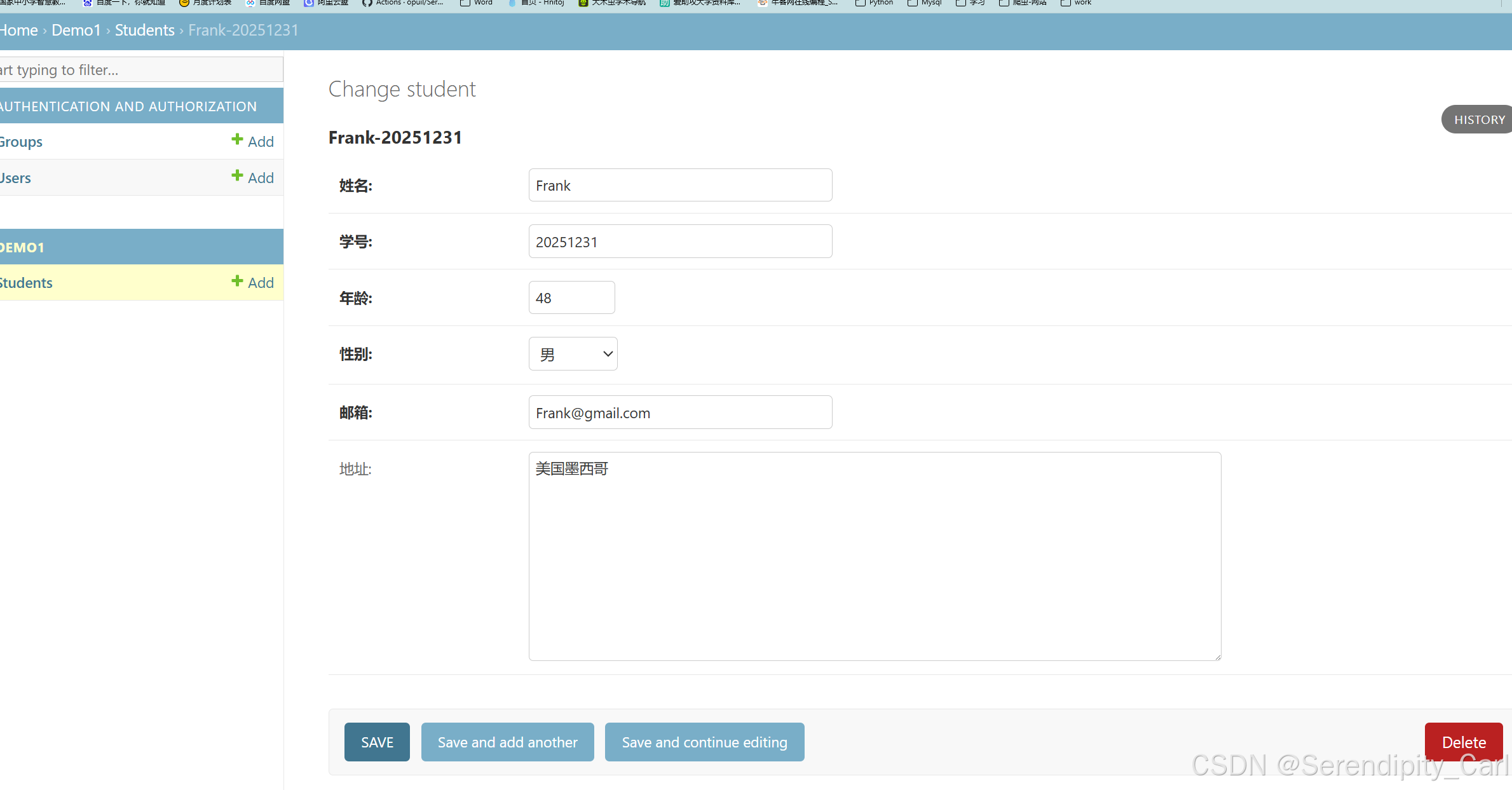The height and width of the screenshot is (790, 1512).
Task: Open Demo1 breadcrumb link
Action: pyautogui.click(x=76, y=31)
